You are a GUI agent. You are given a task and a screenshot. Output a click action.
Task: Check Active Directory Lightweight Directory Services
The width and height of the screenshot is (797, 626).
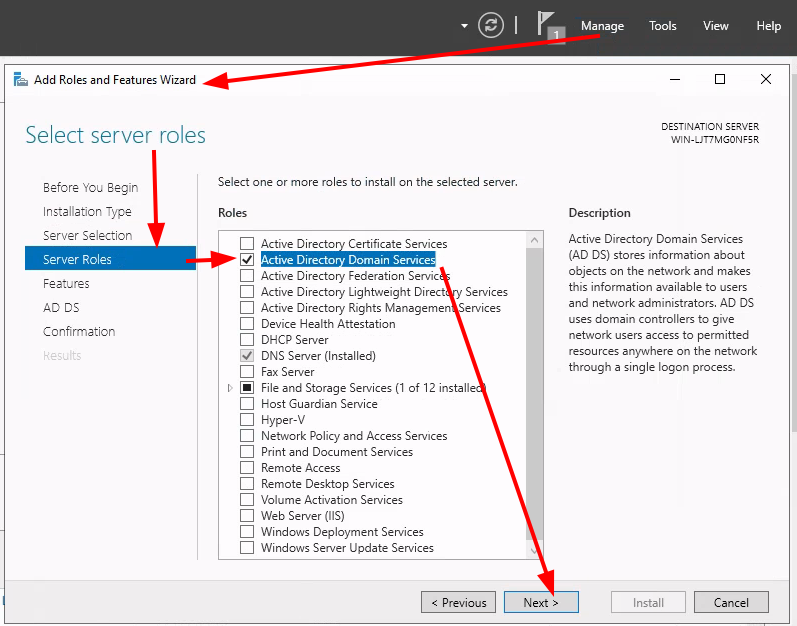(x=247, y=292)
